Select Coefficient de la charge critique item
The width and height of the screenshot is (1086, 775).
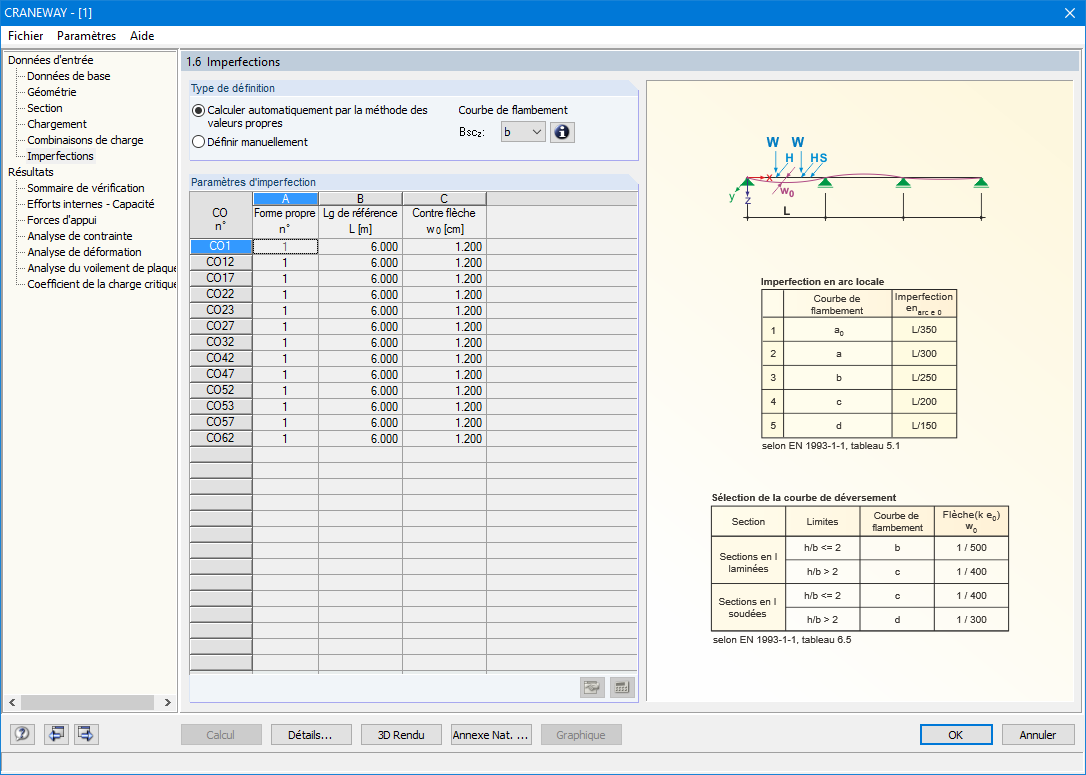tap(101, 284)
